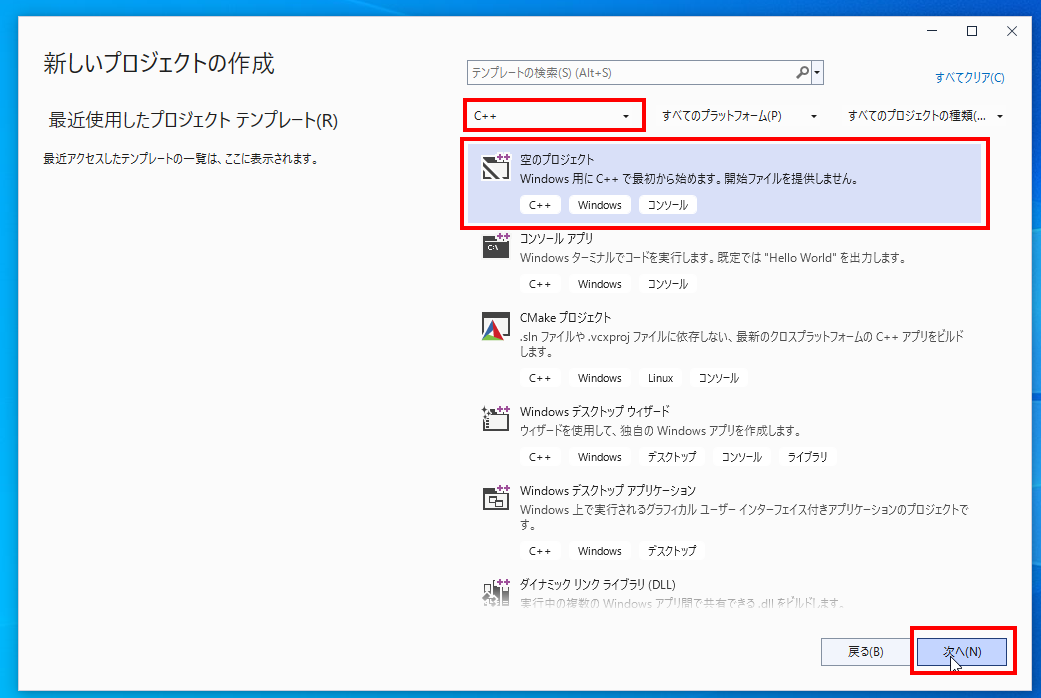Select the 空のプロジェクト template title
Screen dimensions: 1041x698
[x=557, y=159]
